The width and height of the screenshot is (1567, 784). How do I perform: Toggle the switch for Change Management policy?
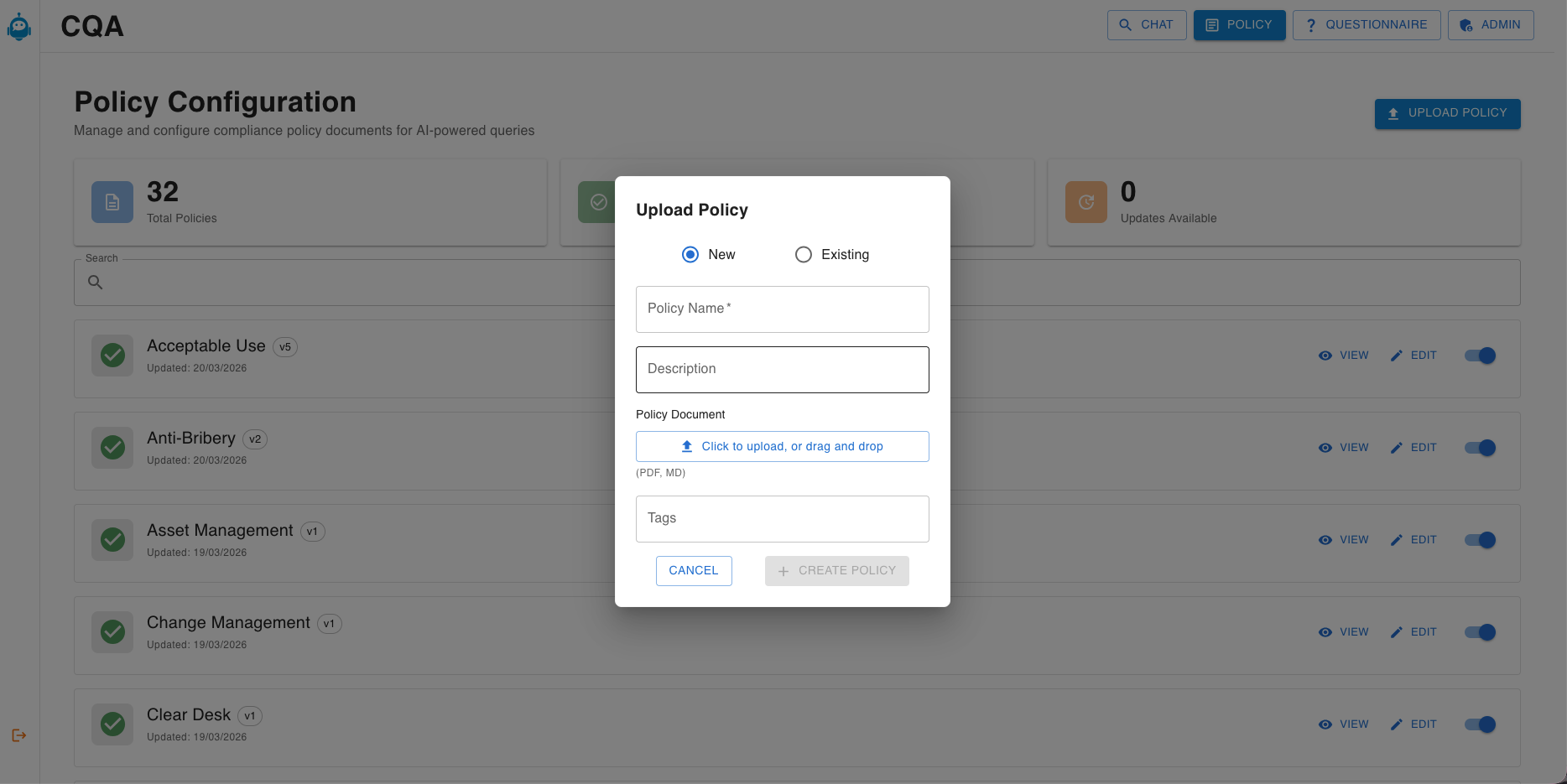tap(1480, 631)
